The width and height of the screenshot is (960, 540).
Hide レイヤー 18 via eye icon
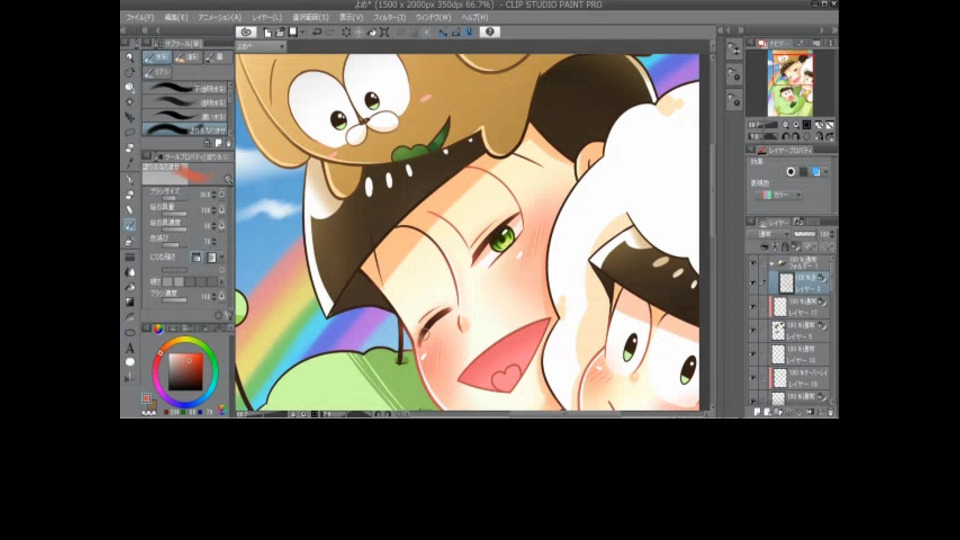[x=753, y=354]
